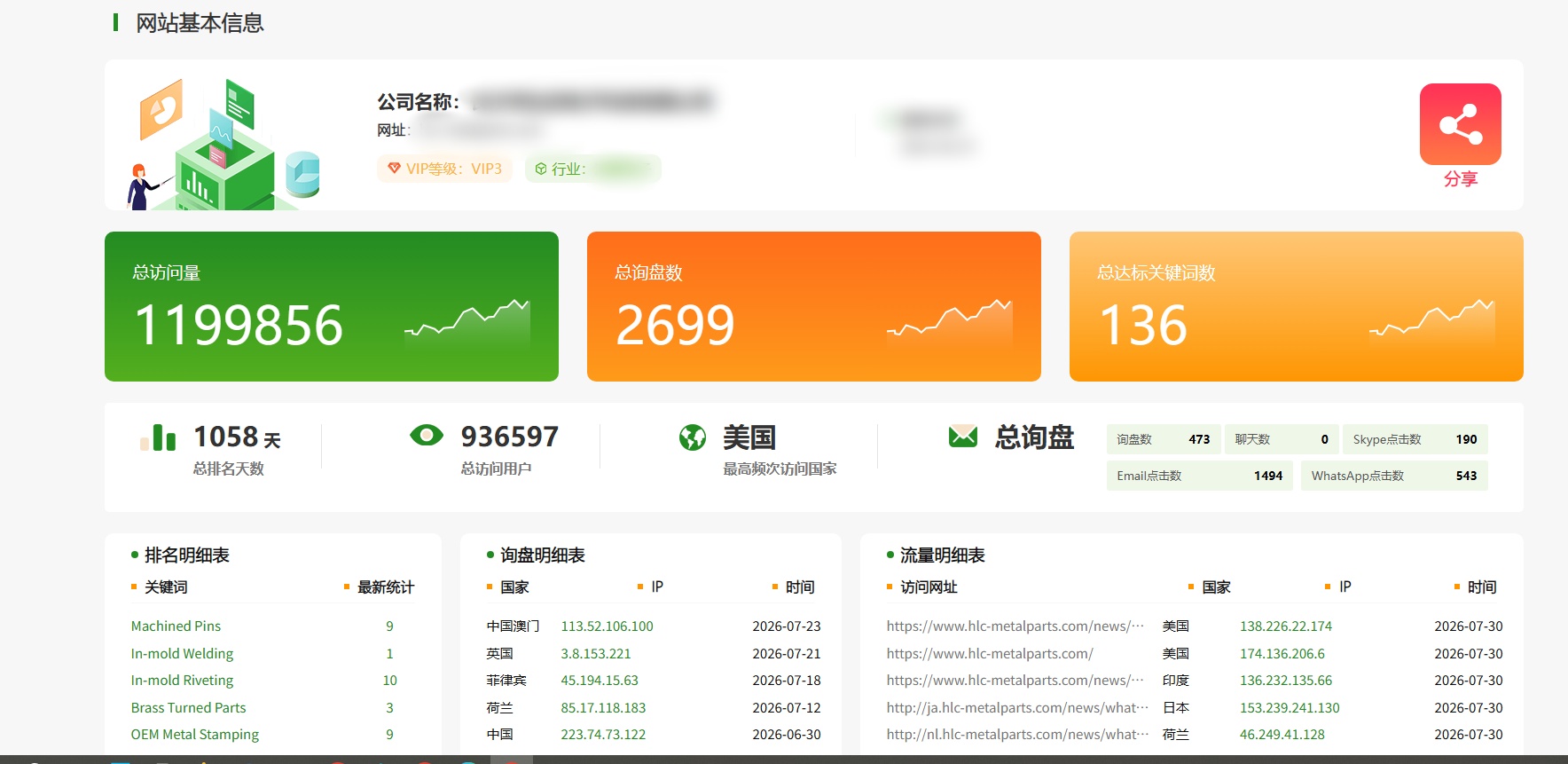Open the orange 总询盘数 card
1568x764 pixels.
(x=814, y=306)
